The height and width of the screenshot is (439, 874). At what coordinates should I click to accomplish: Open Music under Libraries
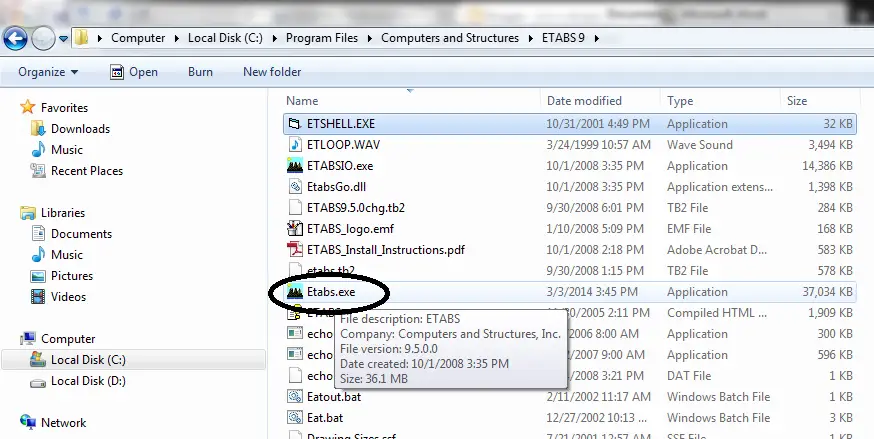(67, 255)
